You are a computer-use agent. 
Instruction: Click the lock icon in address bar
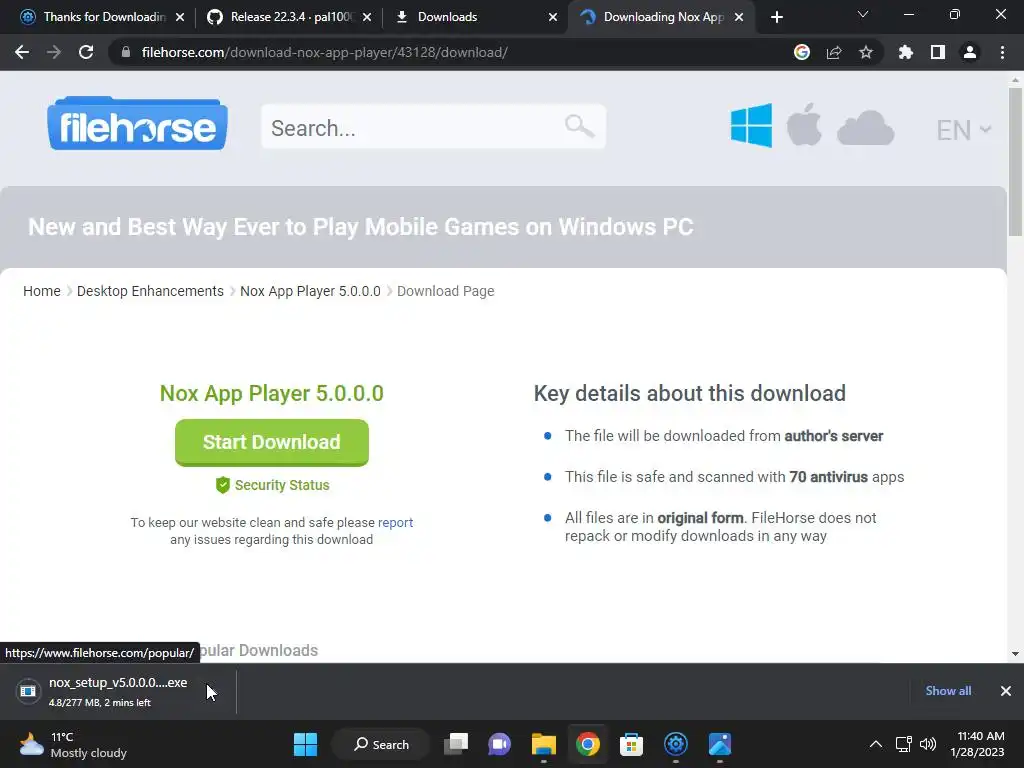pyautogui.click(x=126, y=52)
